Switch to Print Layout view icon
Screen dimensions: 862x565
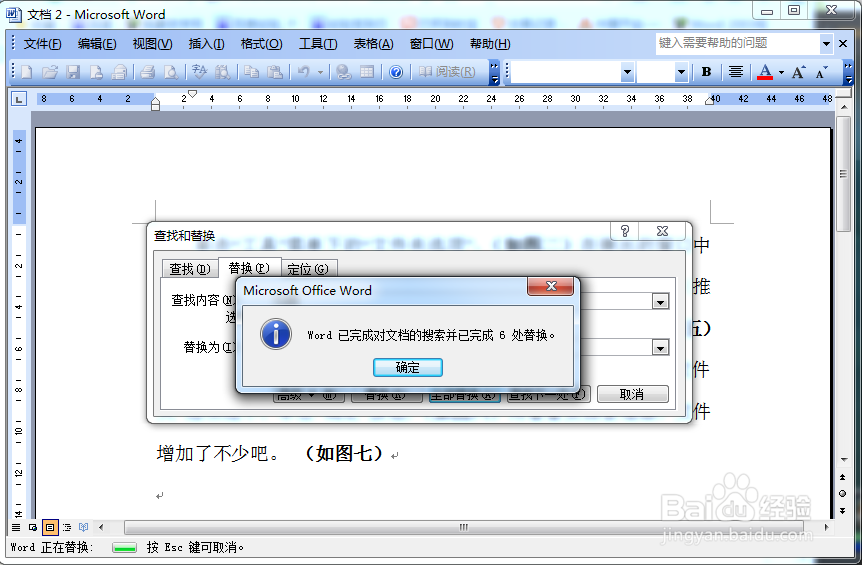pyautogui.click(x=50, y=528)
